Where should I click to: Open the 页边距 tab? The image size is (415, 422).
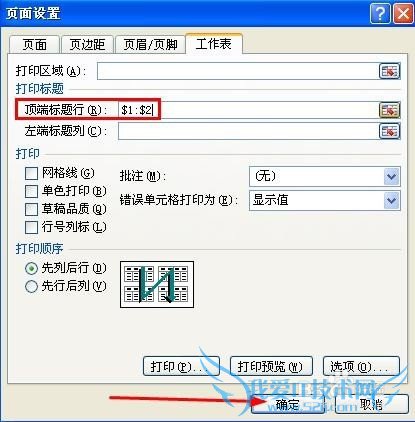pyautogui.click(x=87, y=45)
